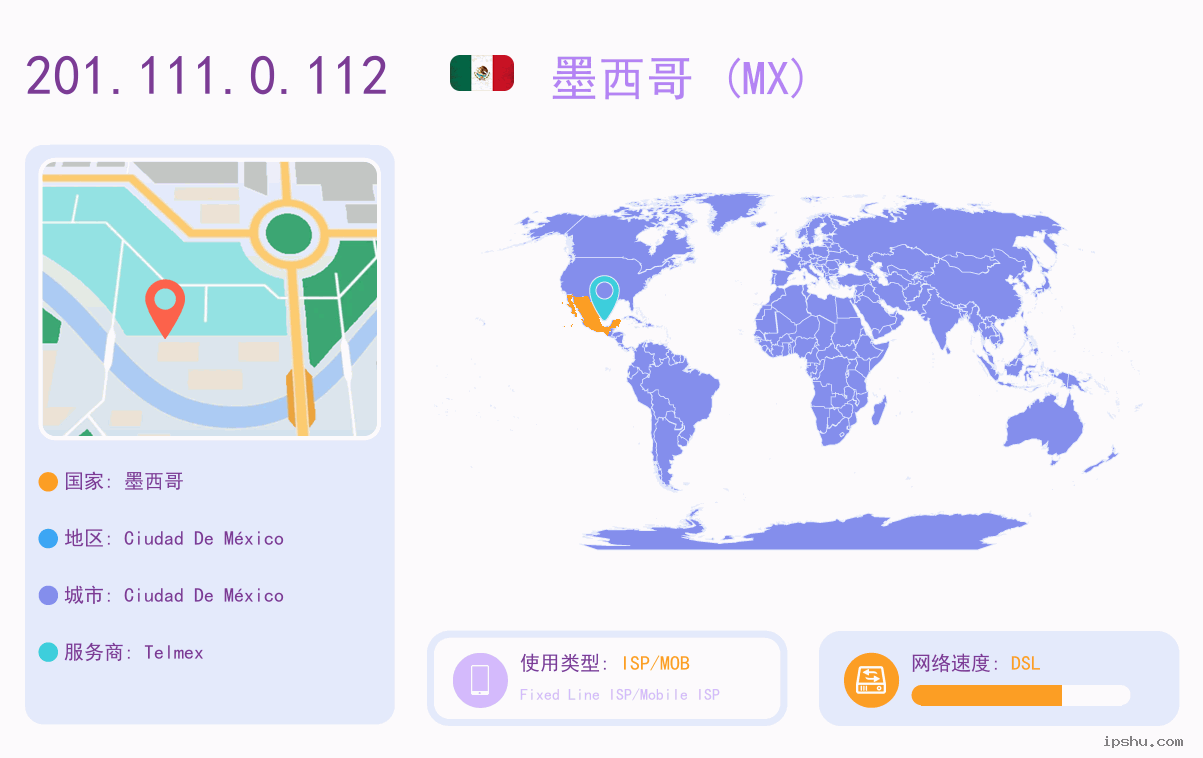1203x758 pixels.
Task: Click the IP address 201.111.0.112
Action: click(x=207, y=76)
